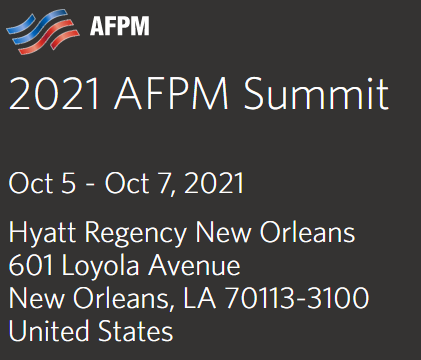
Task: Click the Oct 7, 2021 end date
Action: (174, 183)
